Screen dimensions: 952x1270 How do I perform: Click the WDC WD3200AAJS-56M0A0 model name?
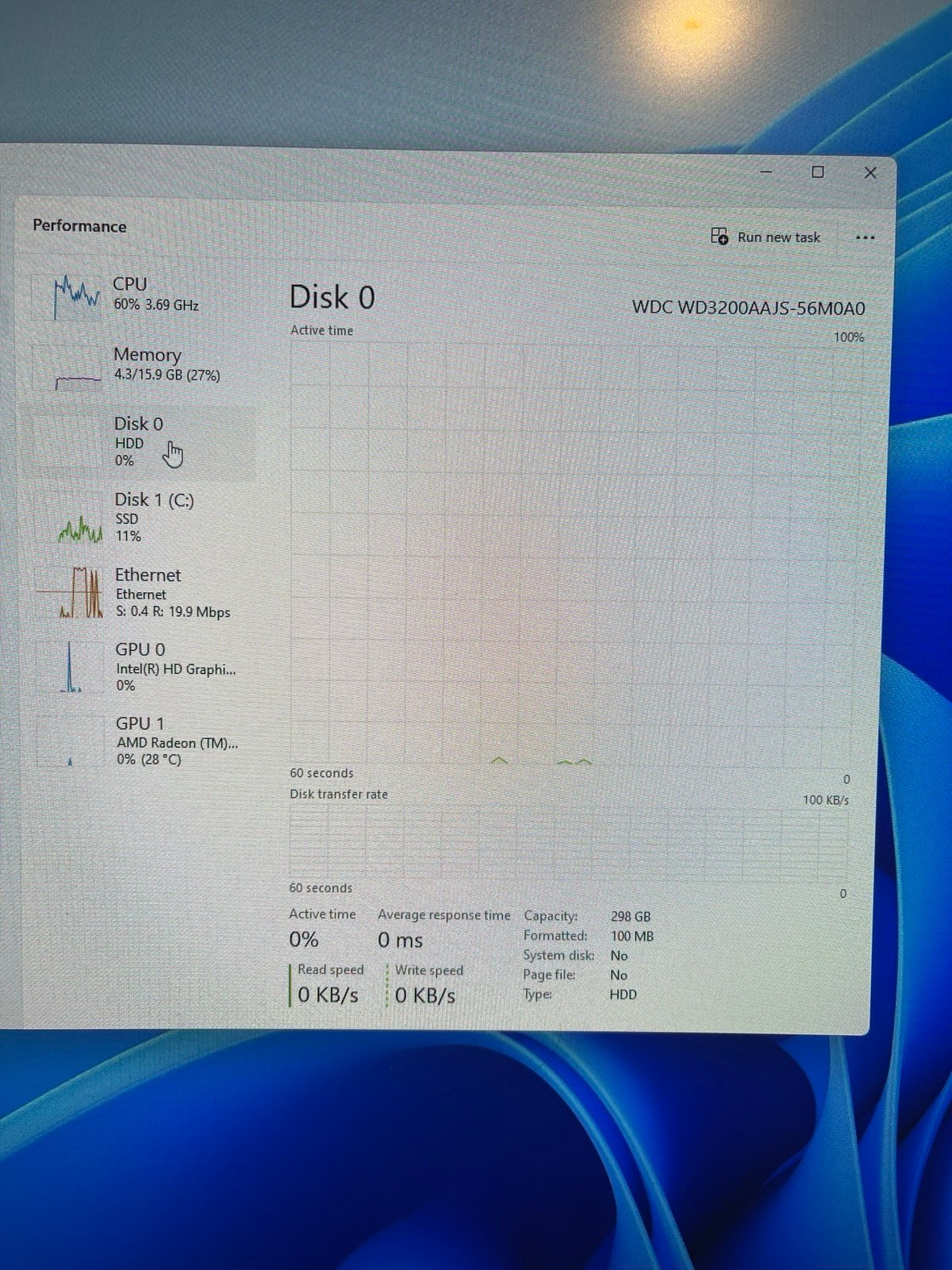[x=748, y=308]
